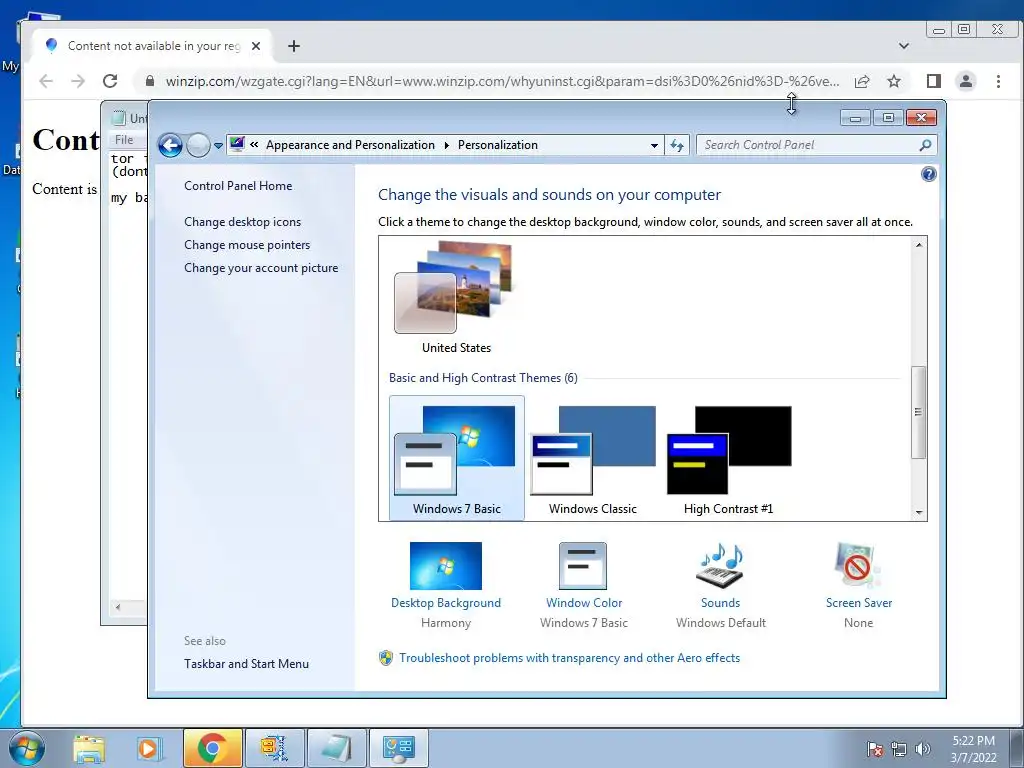Switch to Chrome in taskbar
The height and width of the screenshot is (768, 1024).
pos(212,748)
